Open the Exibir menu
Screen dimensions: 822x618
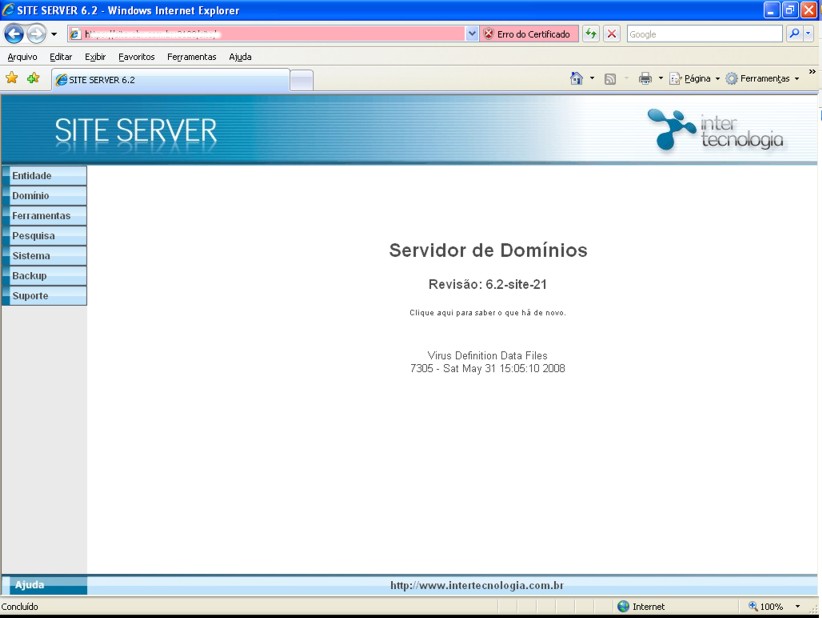(x=95, y=57)
